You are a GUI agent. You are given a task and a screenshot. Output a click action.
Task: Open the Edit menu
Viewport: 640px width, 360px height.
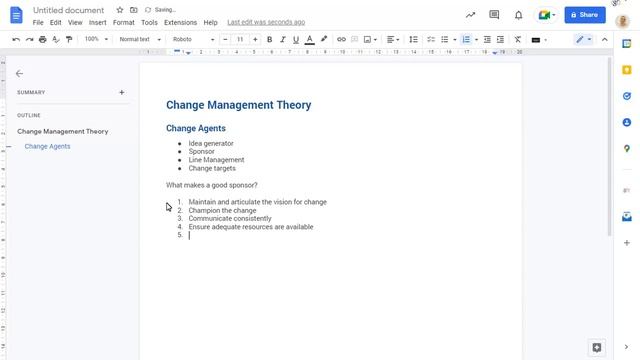tap(56, 22)
